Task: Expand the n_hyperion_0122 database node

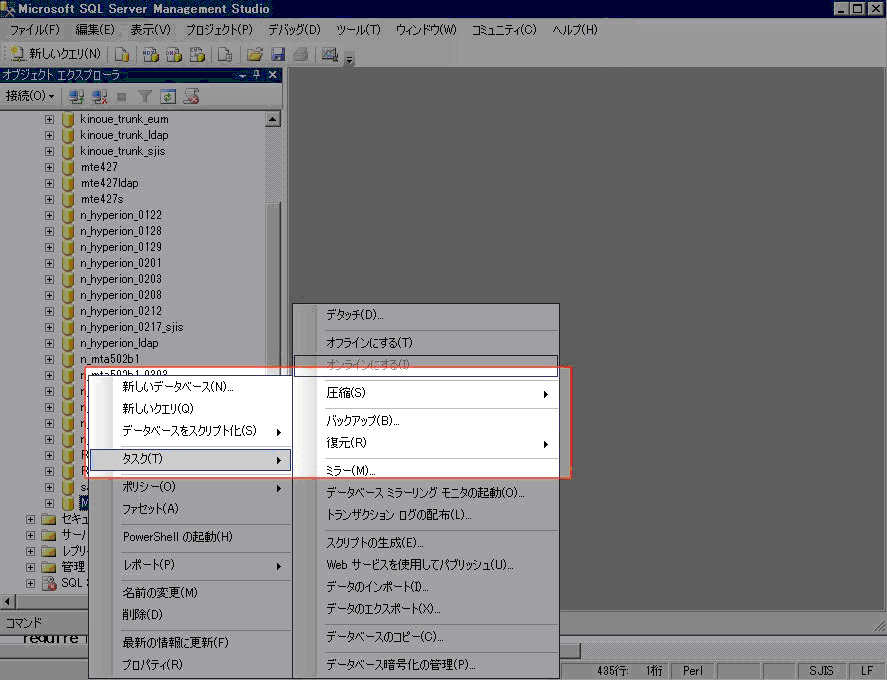Action: pos(49,216)
